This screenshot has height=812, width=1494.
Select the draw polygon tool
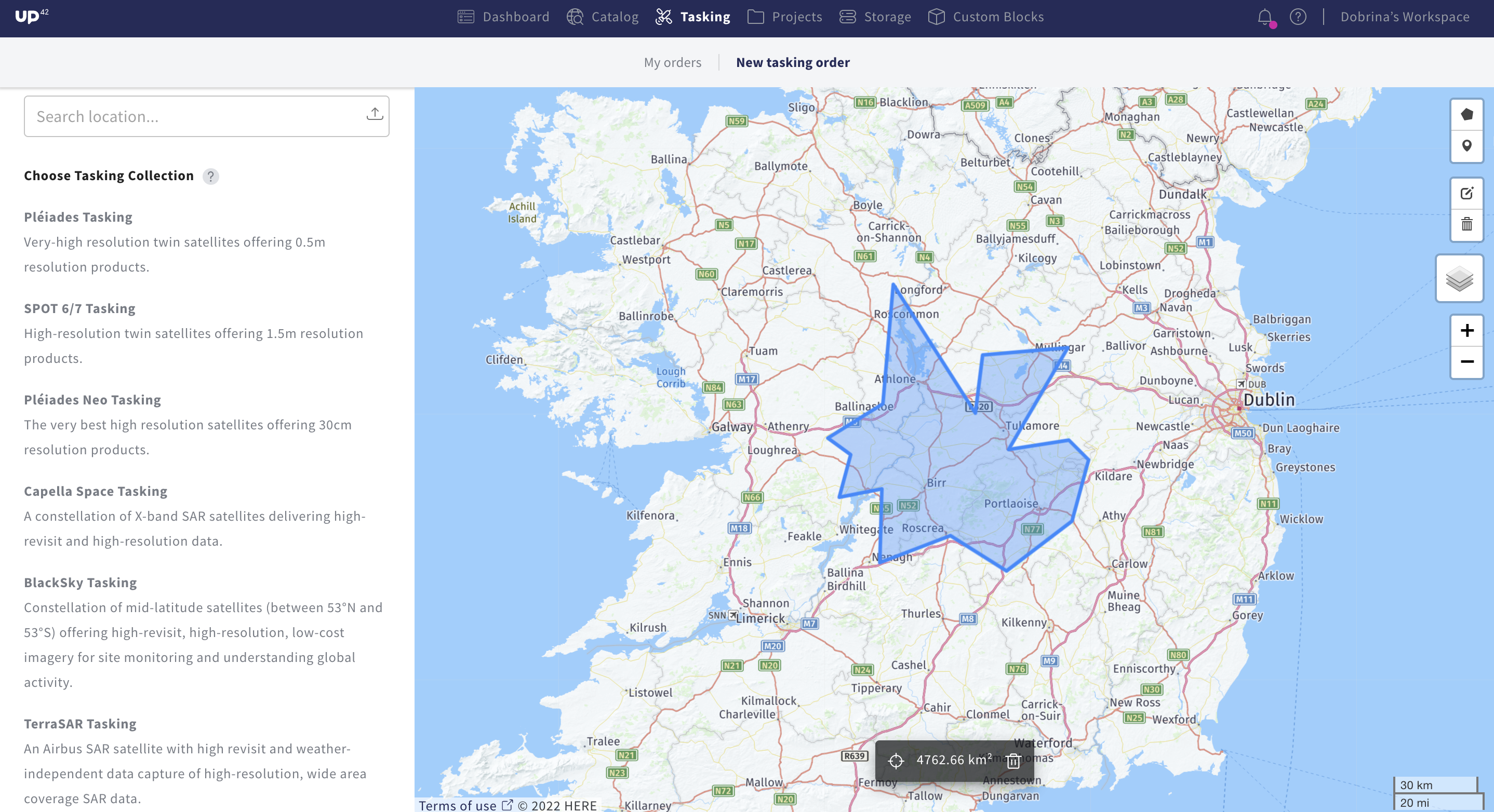pyautogui.click(x=1466, y=115)
